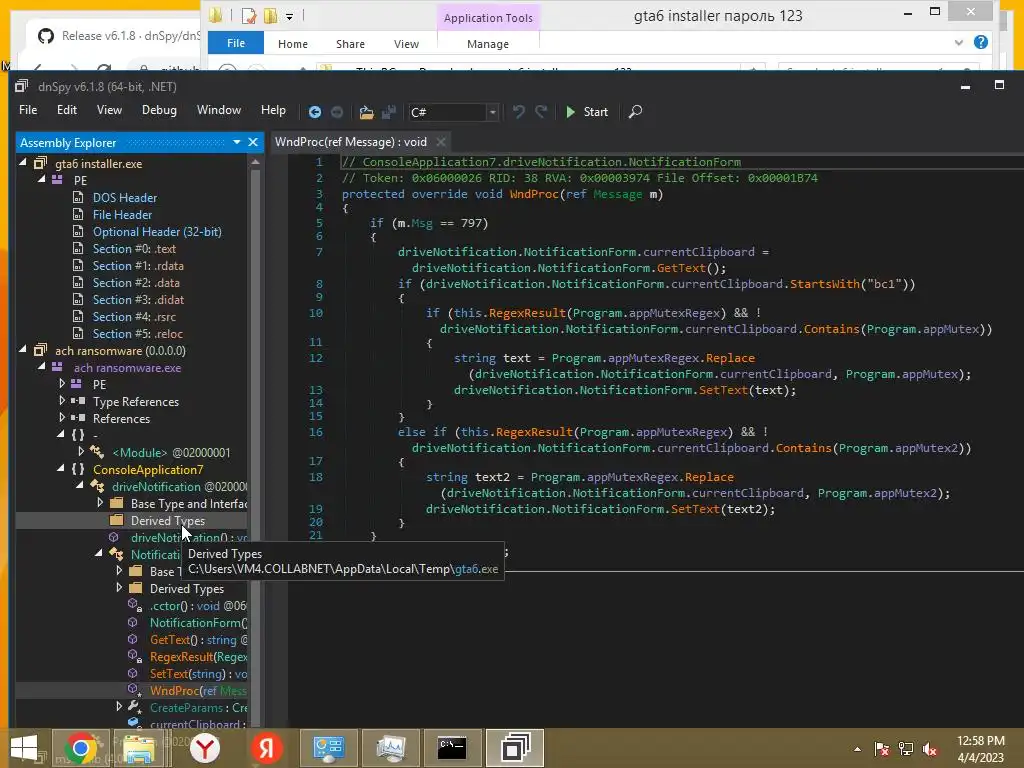Collapse the driveNotification class node
The height and width of the screenshot is (768, 1024).
(x=80, y=485)
